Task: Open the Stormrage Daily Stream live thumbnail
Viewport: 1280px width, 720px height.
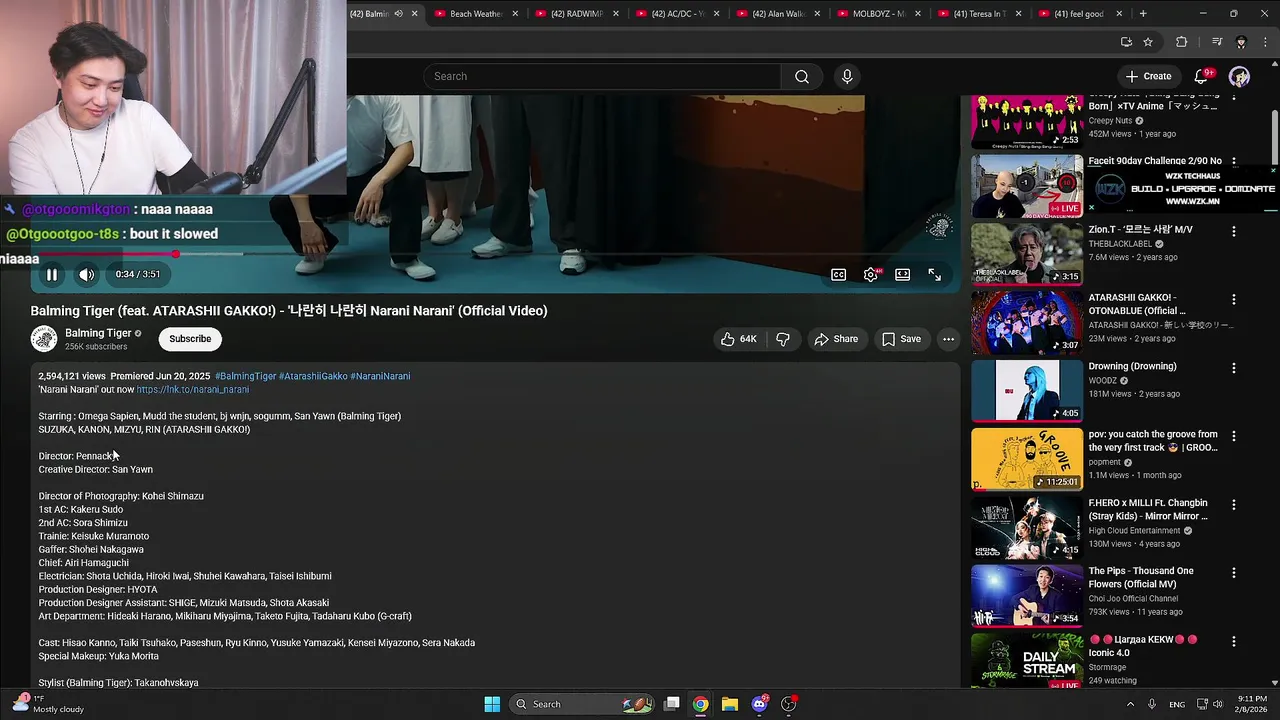Action: [x=1027, y=660]
